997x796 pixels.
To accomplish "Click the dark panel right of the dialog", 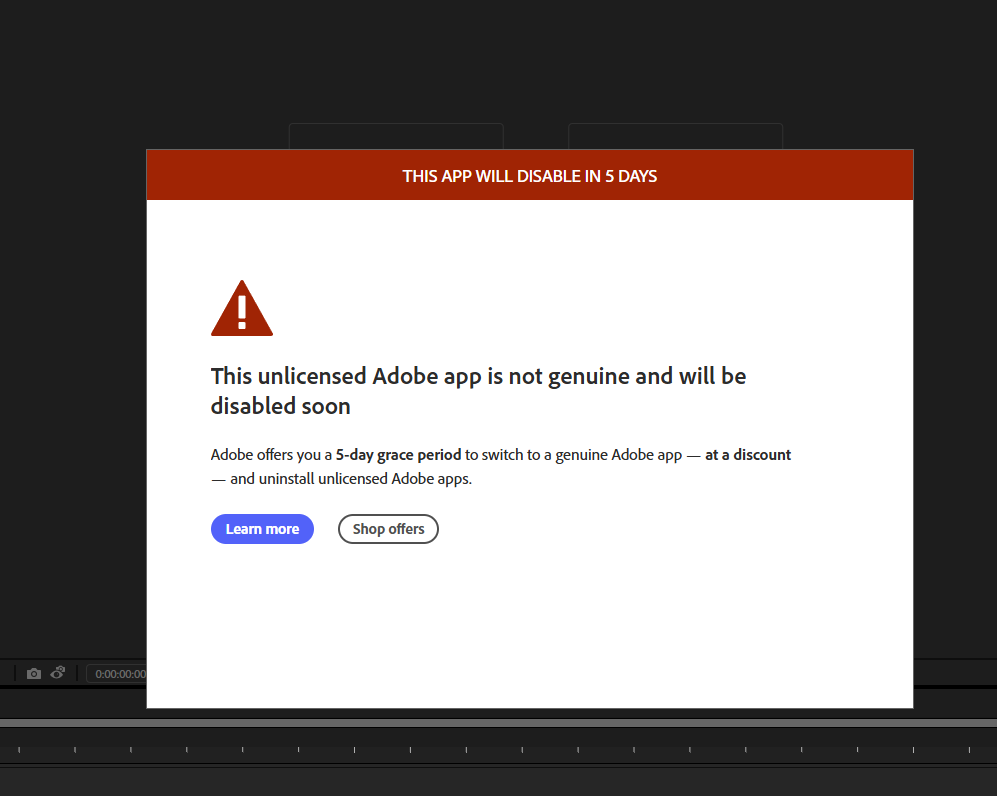I will point(955,400).
